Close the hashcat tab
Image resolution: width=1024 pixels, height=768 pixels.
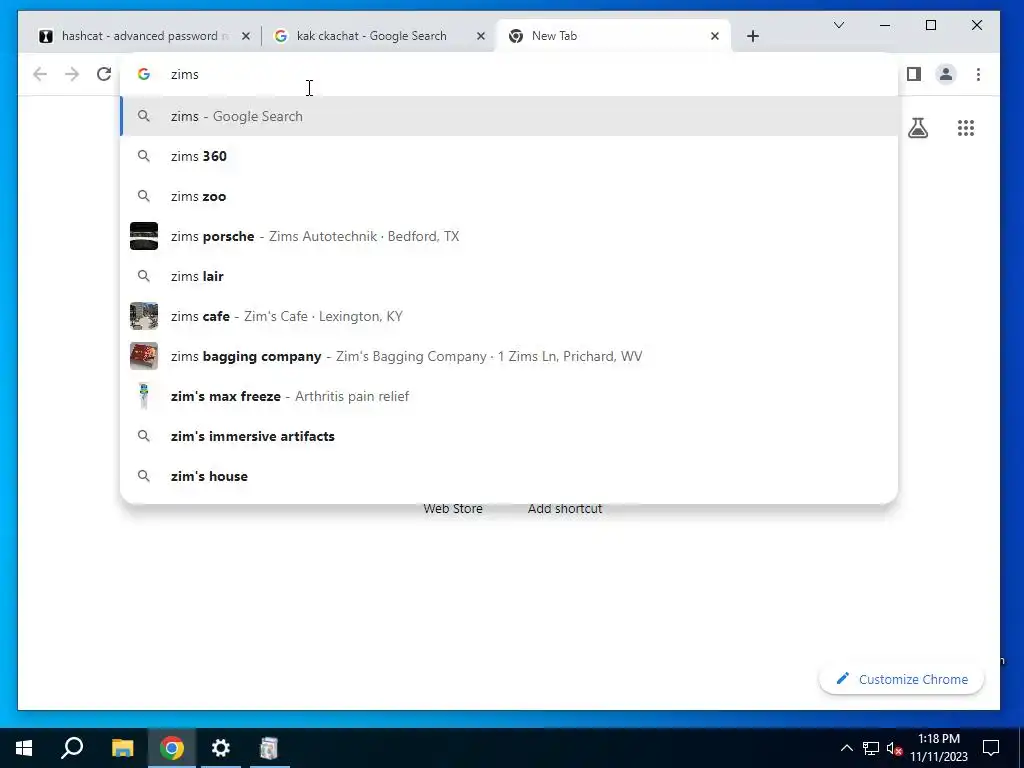246,36
